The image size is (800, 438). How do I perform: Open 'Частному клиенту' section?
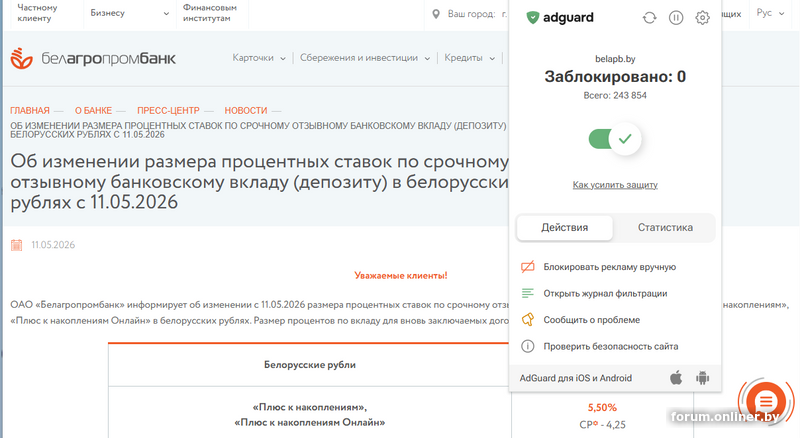point(37,13)
